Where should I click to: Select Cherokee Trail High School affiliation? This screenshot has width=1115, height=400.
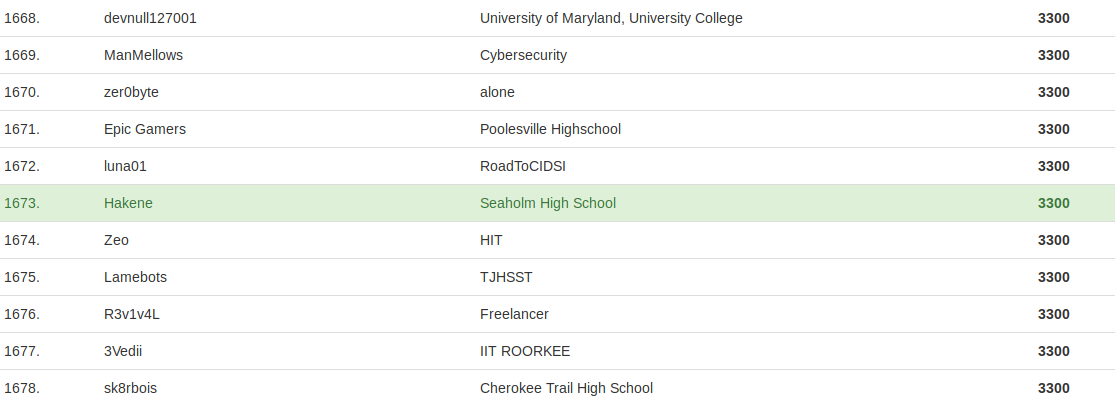[x=566, y=388]
